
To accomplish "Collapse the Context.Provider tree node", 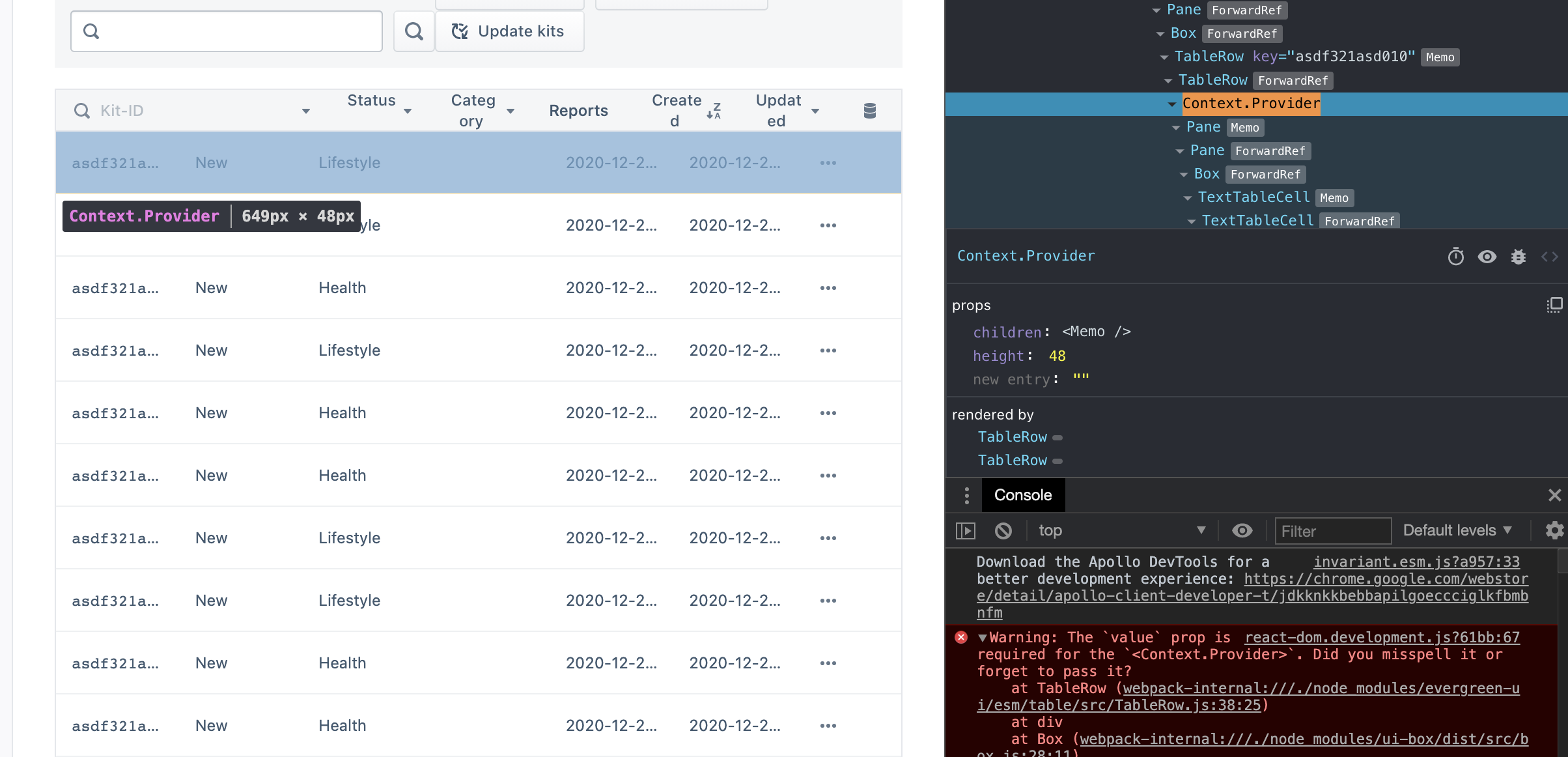I will [x=1172, y=104].
